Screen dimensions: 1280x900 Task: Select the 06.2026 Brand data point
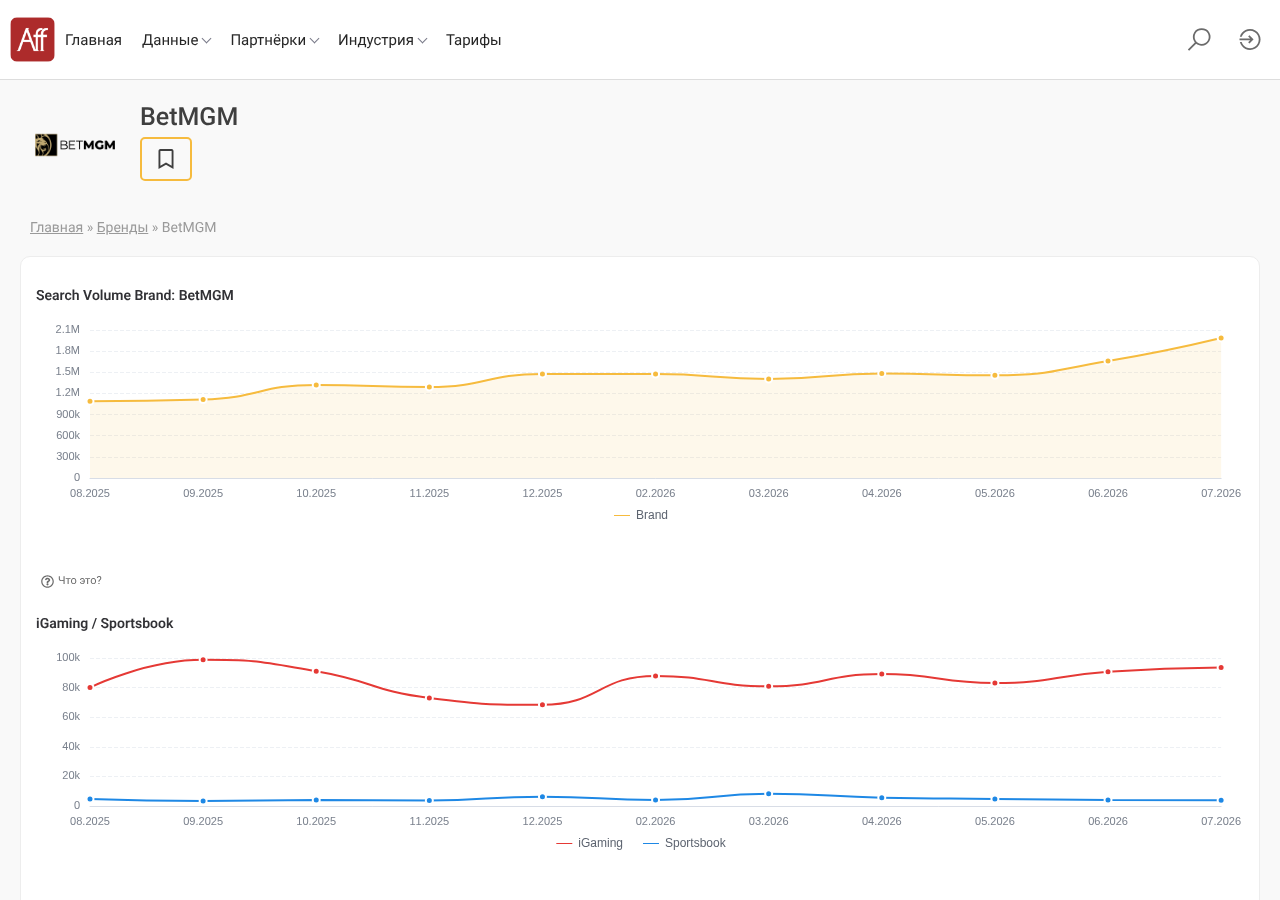[x=1108, y=361]
